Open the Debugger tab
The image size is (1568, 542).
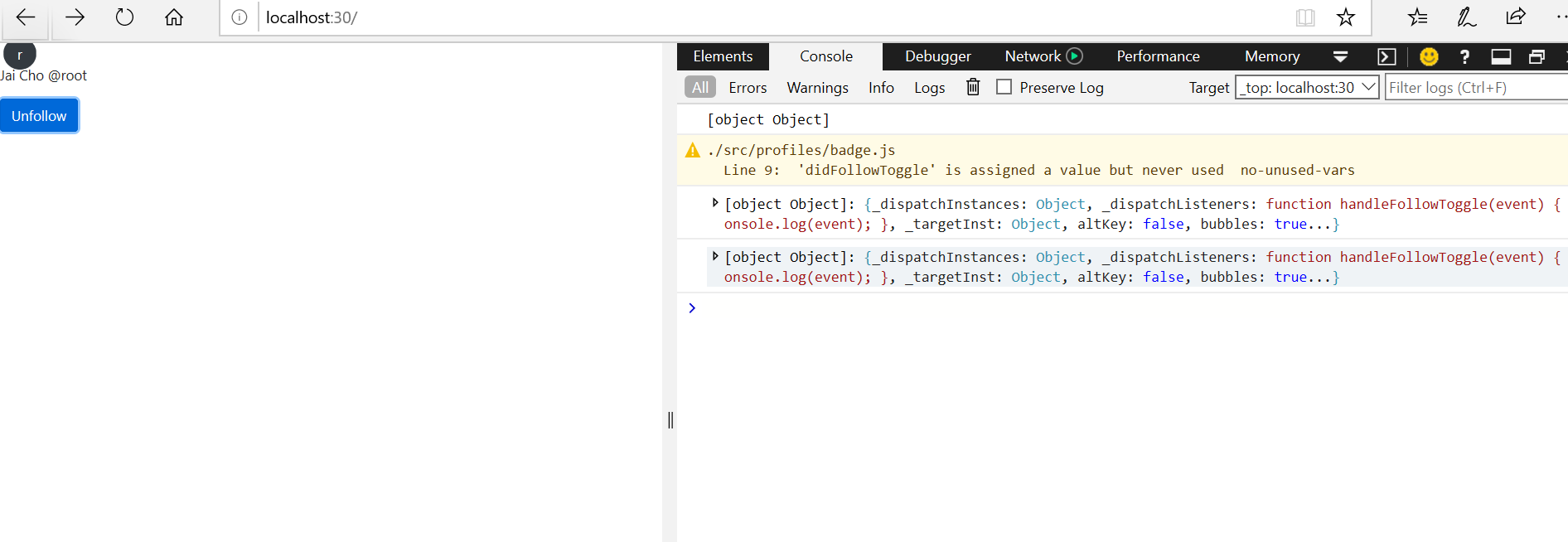coord(937,56)
